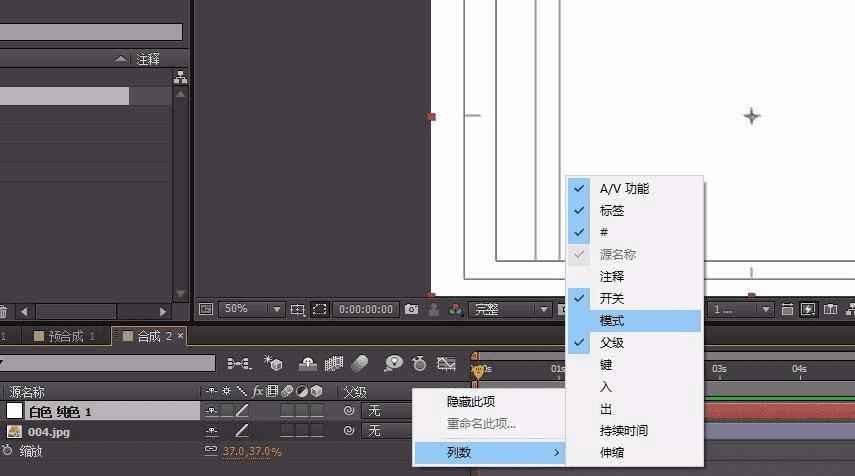Click scroll down arrow in project panel
The height and width of the screenshot is (476, 855).
(x=180, y=293)
